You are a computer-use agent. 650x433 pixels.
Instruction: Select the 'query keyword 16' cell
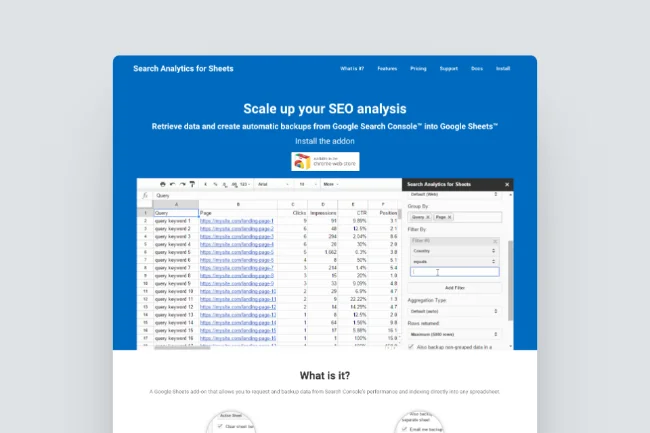coord(176,339)
